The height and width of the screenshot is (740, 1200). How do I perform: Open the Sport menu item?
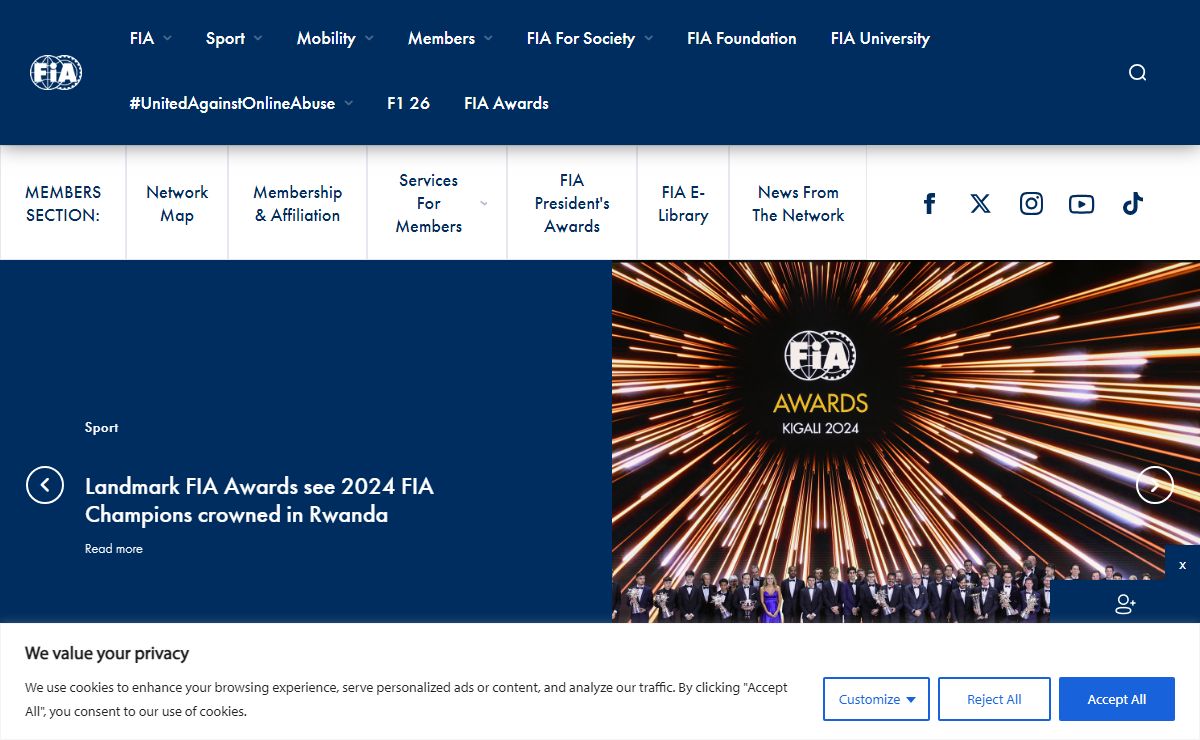pyautogui.click(x=225, y=38)
